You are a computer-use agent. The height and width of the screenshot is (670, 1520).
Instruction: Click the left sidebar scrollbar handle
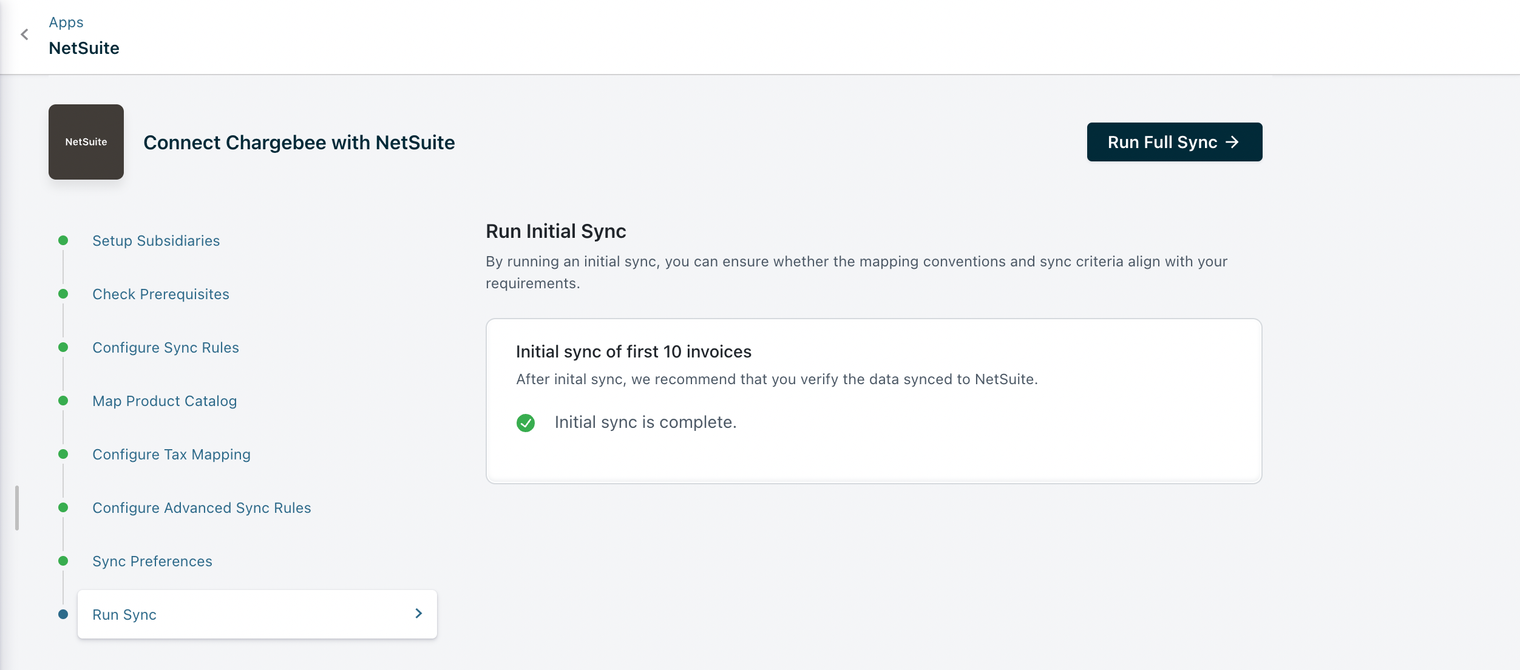pyautogui.click(x=17, y=508)
